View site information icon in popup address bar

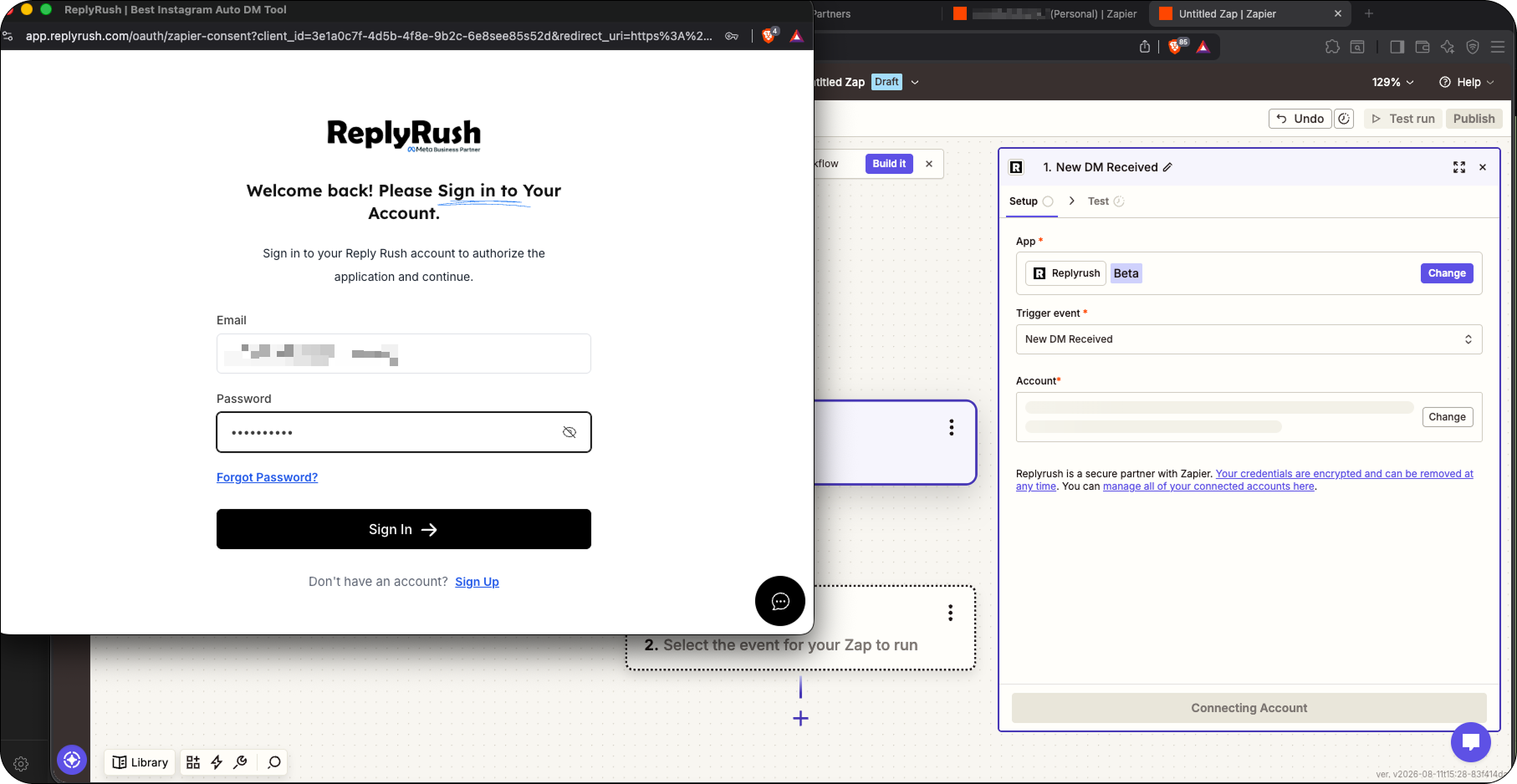[x=8, y=36]
